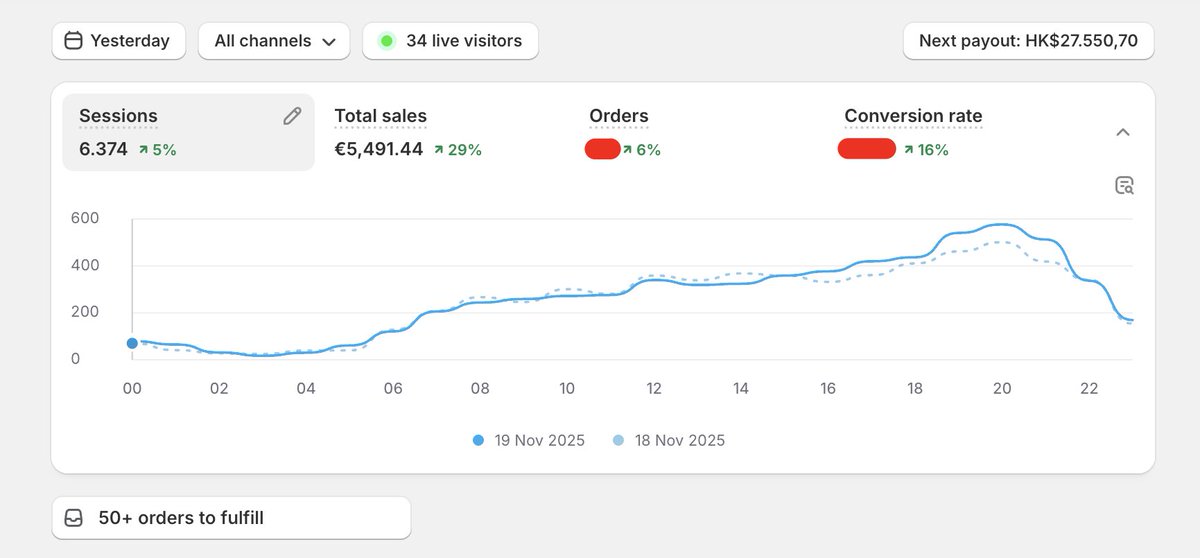
Task: Open the Next payout button
Action: click(1029, 41)
